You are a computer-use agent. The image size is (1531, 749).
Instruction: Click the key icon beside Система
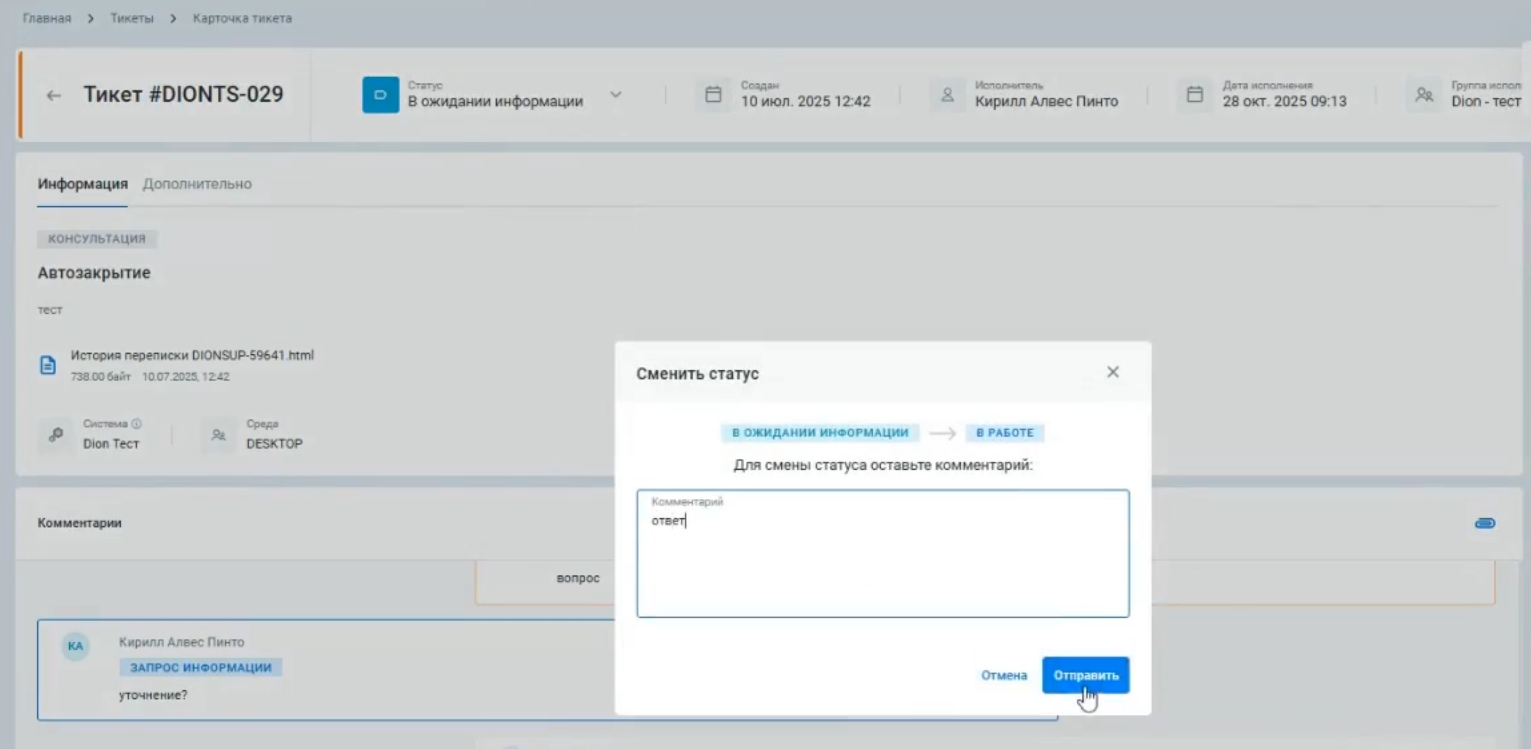coord(56,435)
